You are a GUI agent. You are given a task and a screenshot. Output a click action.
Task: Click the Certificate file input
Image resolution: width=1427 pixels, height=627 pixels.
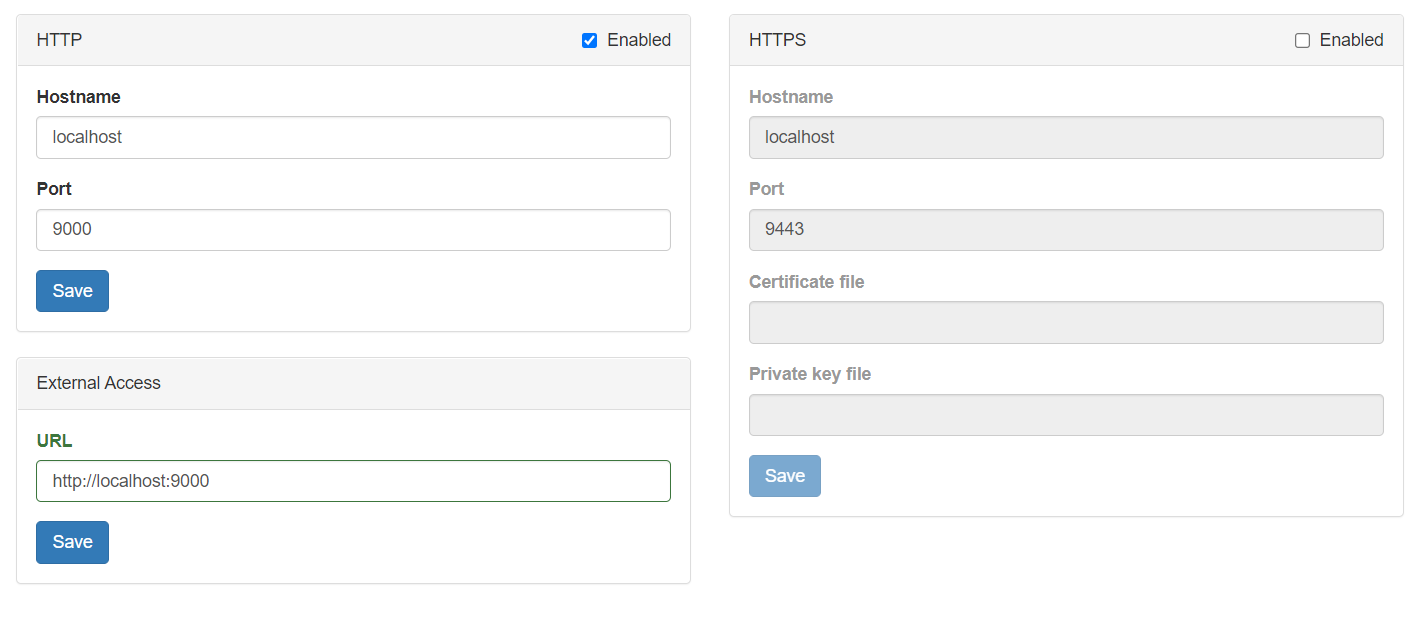(x=1066, y=323)
